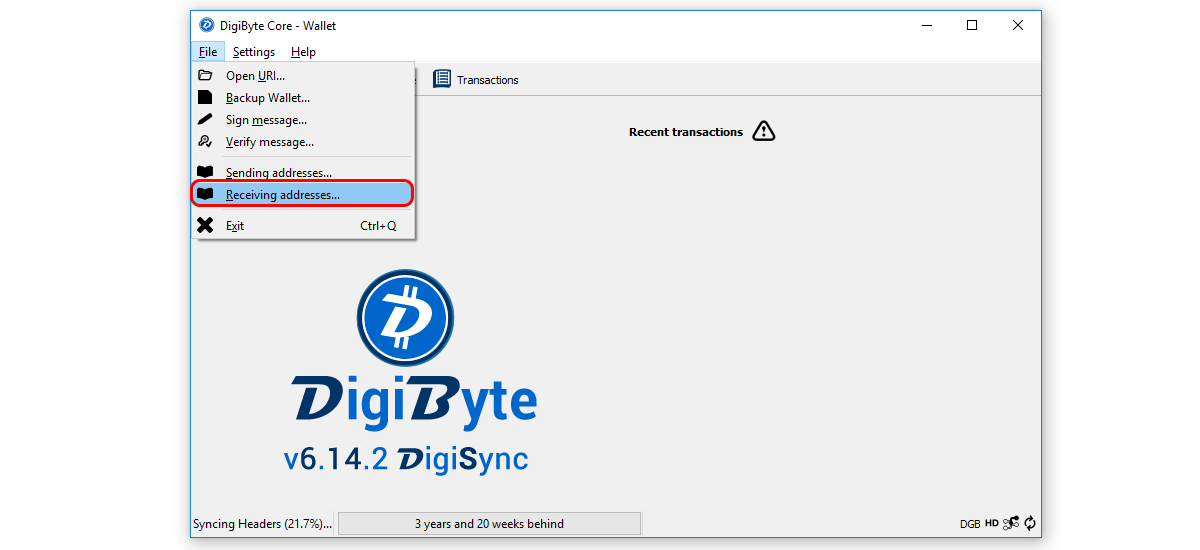The width and height of the screenshot is (1200, 550).
Task: Click the Transactions tab list icon
Action: [442, 79]
